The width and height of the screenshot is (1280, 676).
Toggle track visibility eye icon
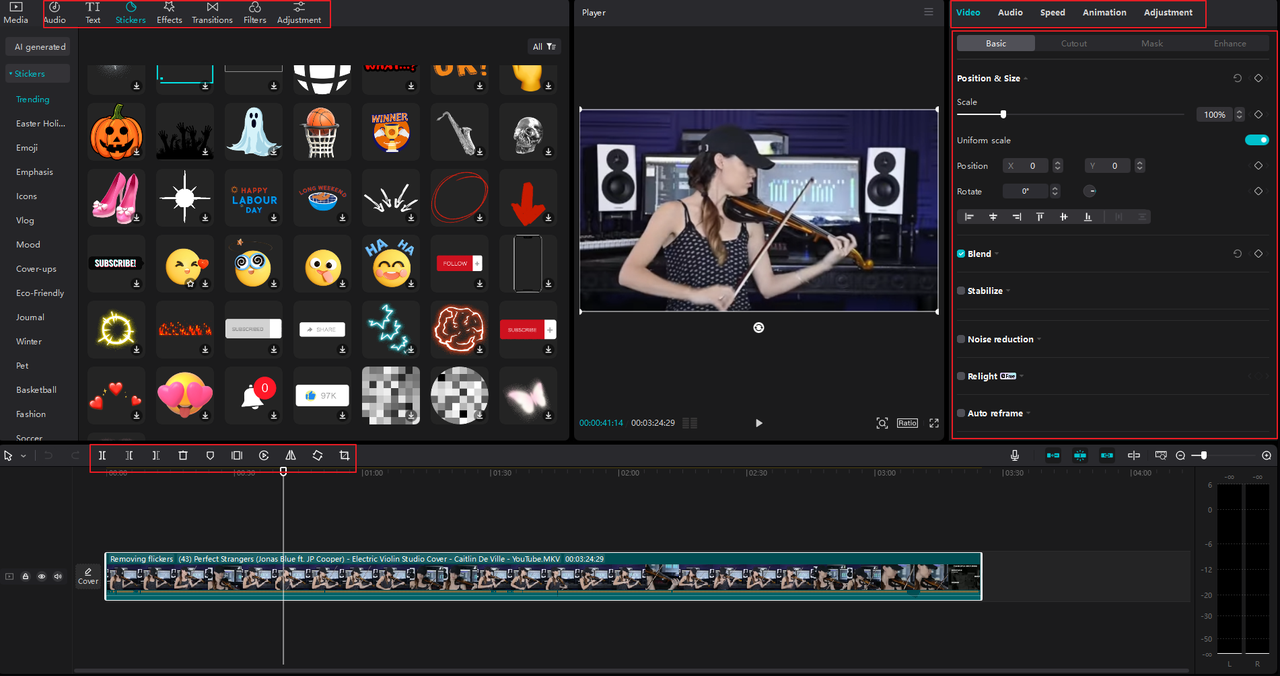(41, 576)
